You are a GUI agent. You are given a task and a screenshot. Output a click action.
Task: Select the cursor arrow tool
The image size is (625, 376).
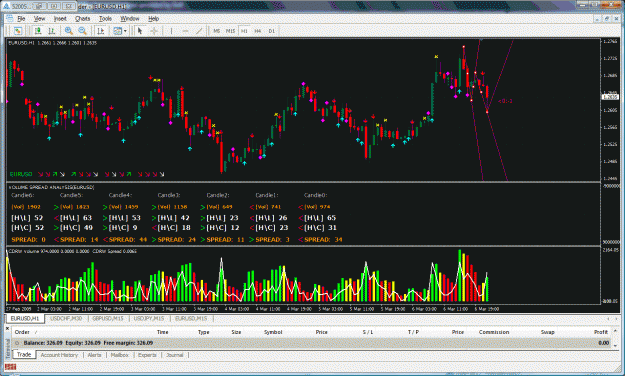coord(140,31)
